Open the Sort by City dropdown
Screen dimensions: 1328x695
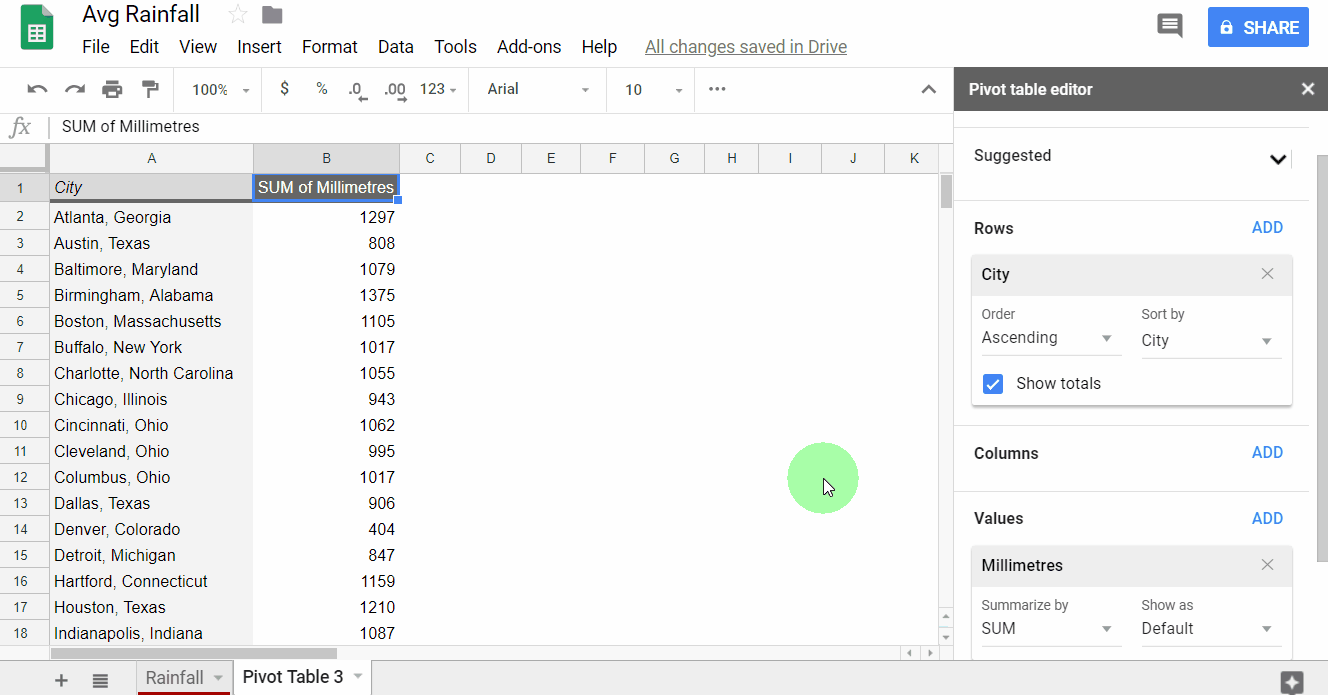pyautogui.click(x=1211, y=340)
